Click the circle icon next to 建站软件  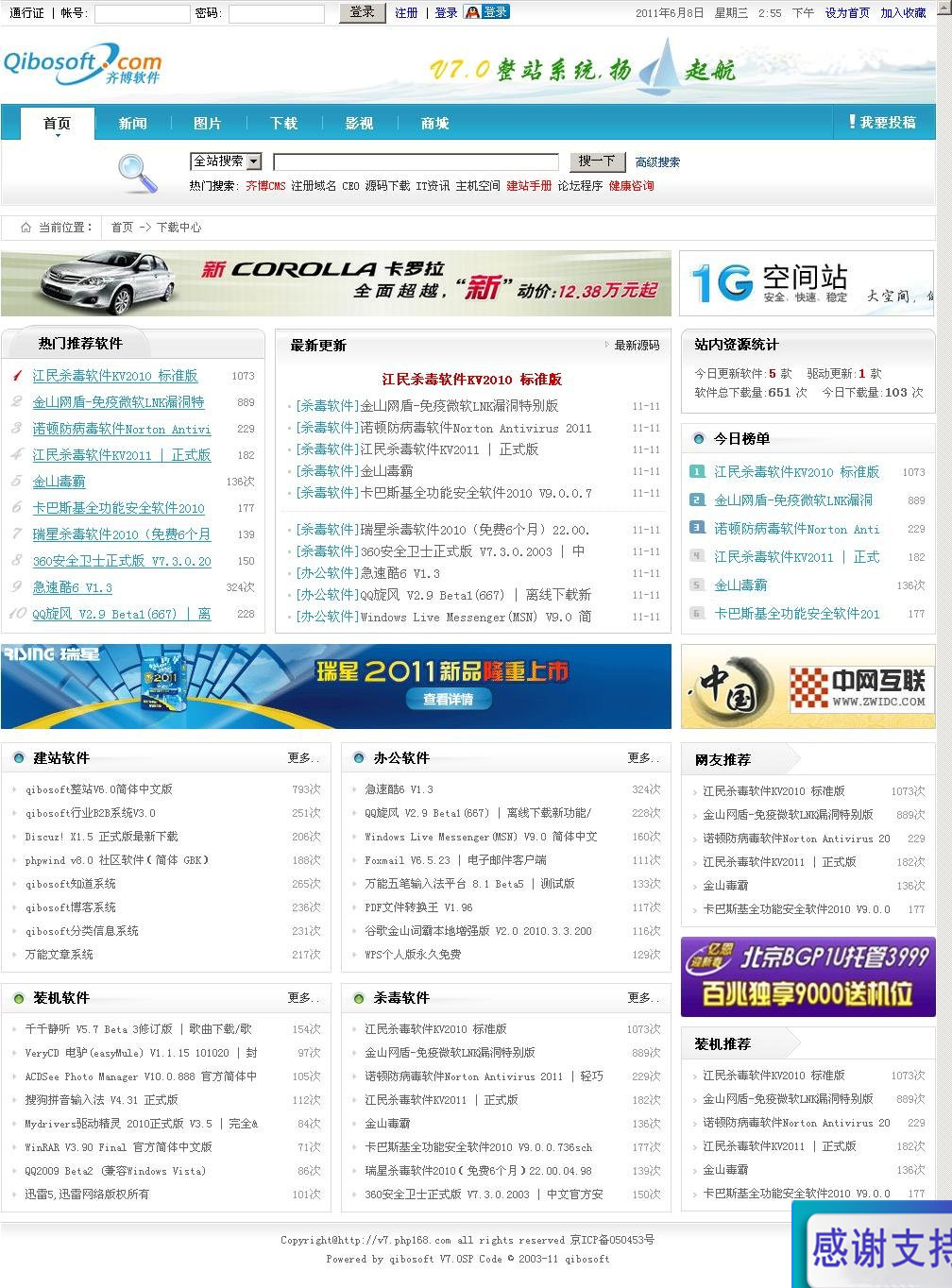[19, 758]
